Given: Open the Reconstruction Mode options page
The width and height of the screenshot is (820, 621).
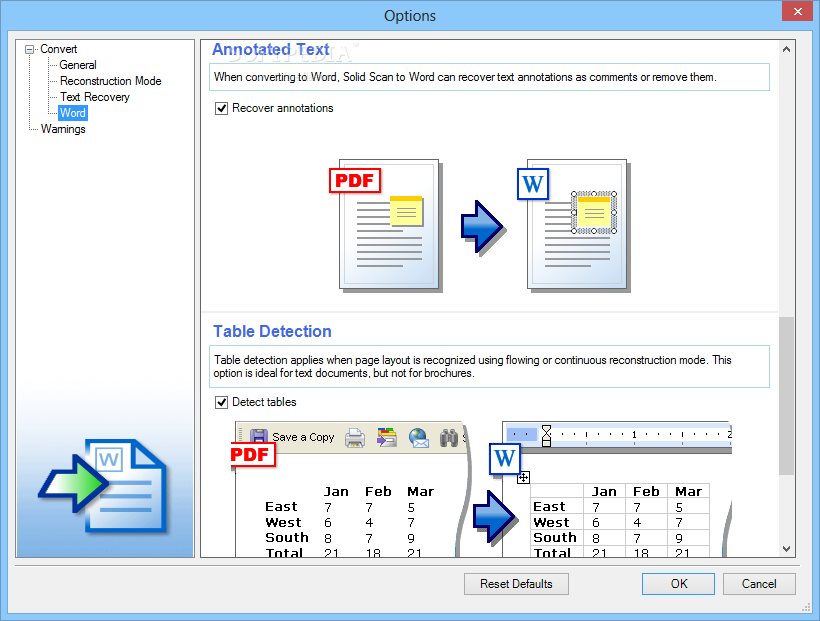Looking at the screenshot, I should click(x=110, y=81).
